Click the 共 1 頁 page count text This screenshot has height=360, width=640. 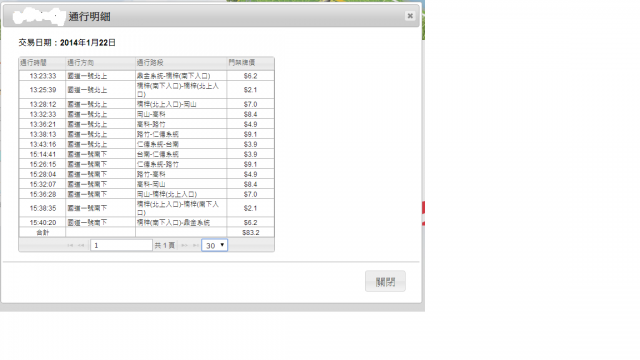[x=164, y=245]
